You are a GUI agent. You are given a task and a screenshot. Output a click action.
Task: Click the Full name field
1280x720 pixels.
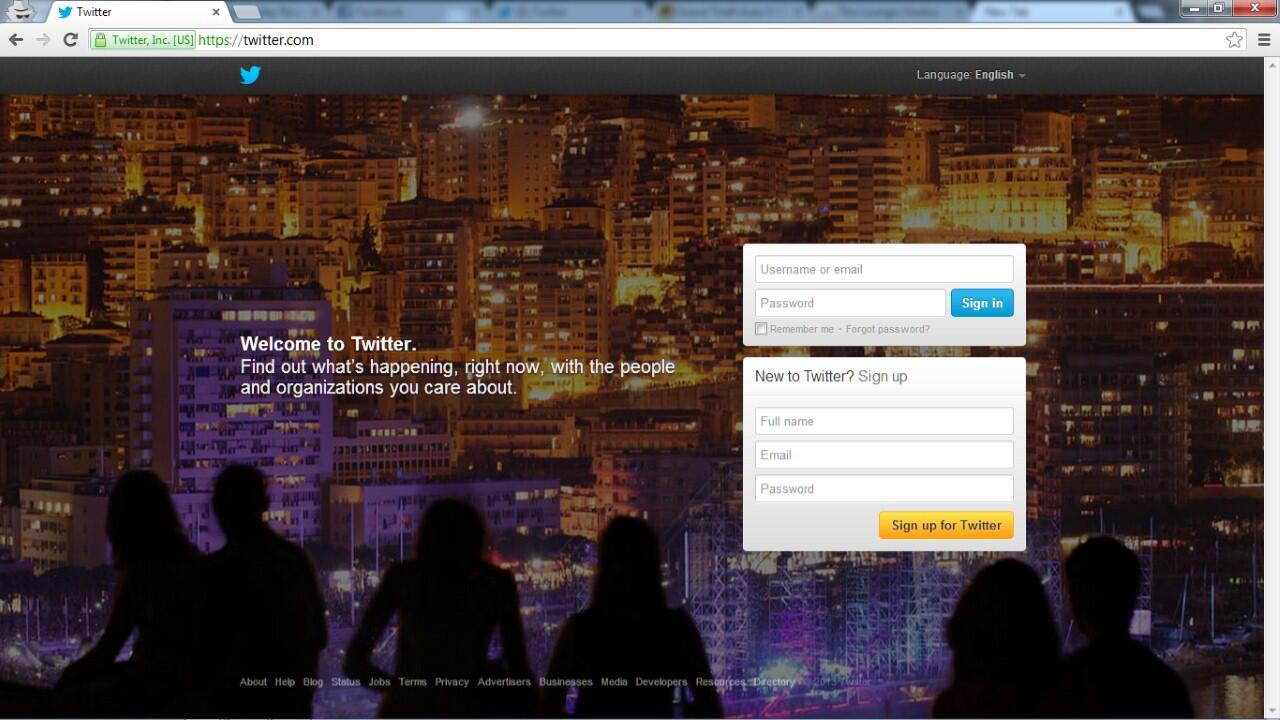click(884, 421)
